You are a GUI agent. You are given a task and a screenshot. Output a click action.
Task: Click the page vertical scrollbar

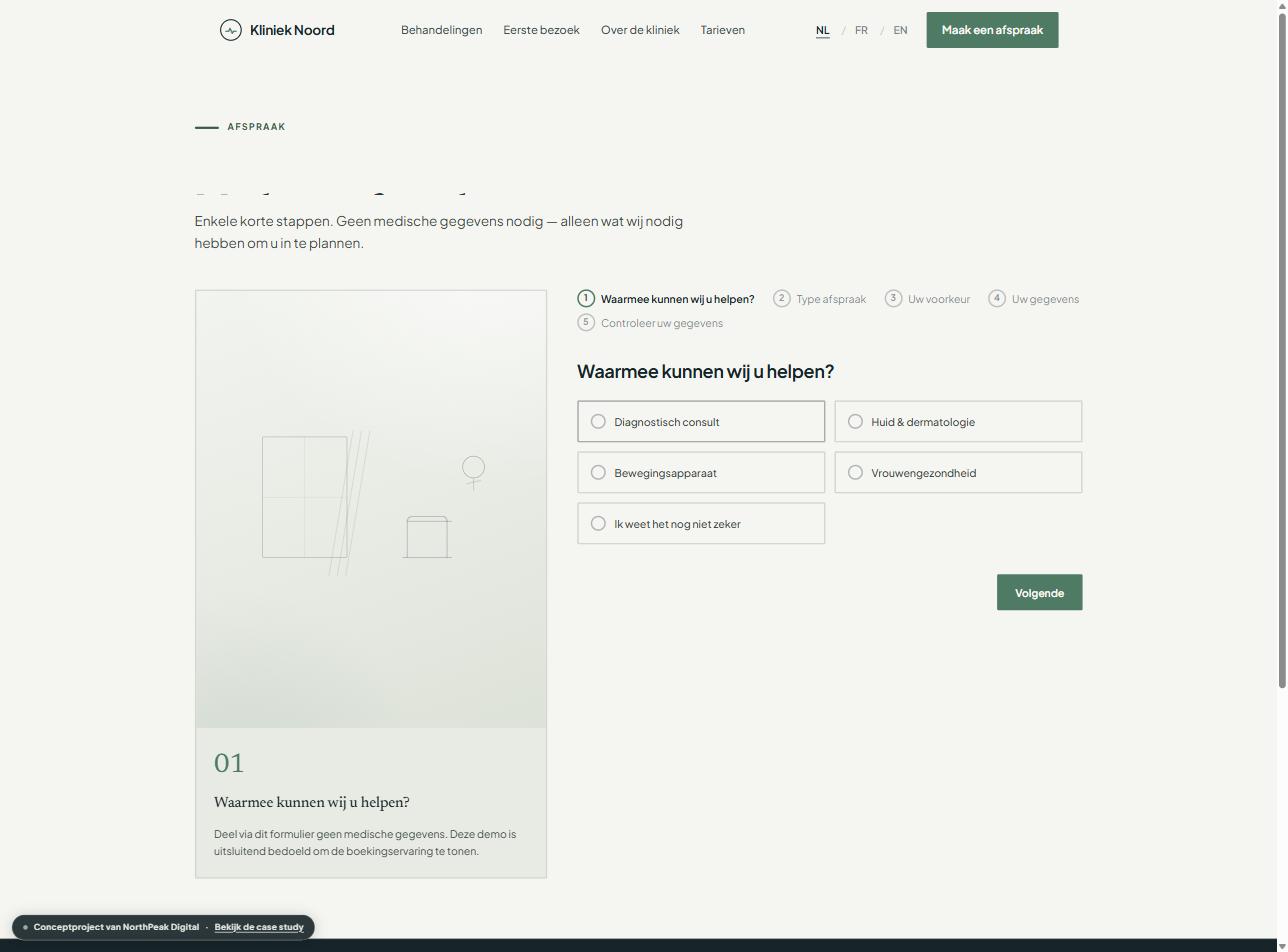click(x=1281, y=350)
